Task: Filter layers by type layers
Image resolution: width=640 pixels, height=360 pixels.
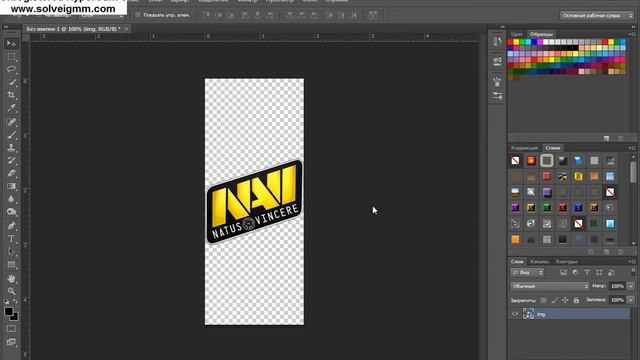Action: click(x=587, y=273)
